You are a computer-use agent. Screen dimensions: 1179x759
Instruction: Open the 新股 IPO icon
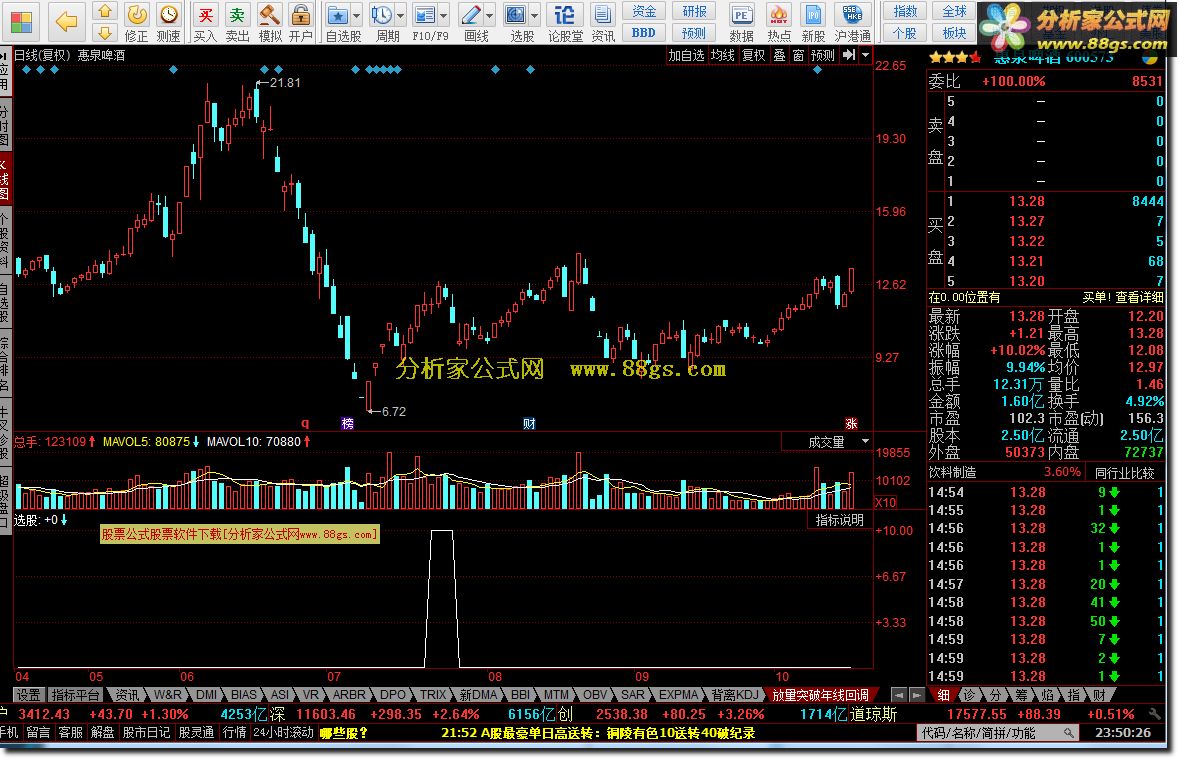pos(814,22)
